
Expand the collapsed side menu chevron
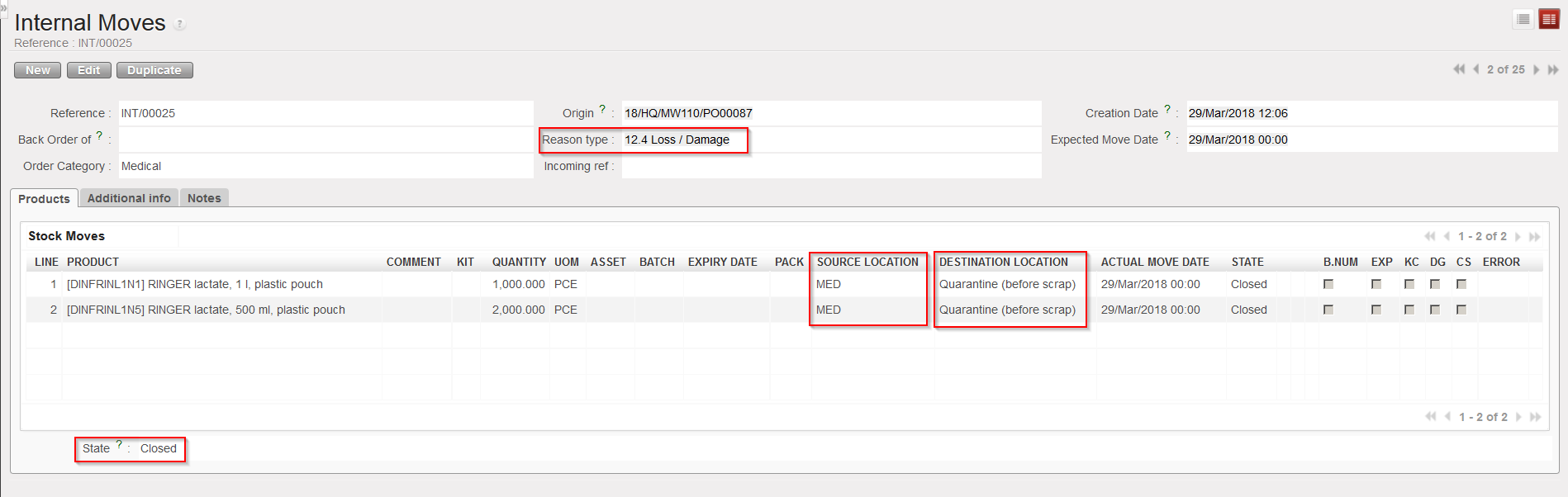[3, 7]
